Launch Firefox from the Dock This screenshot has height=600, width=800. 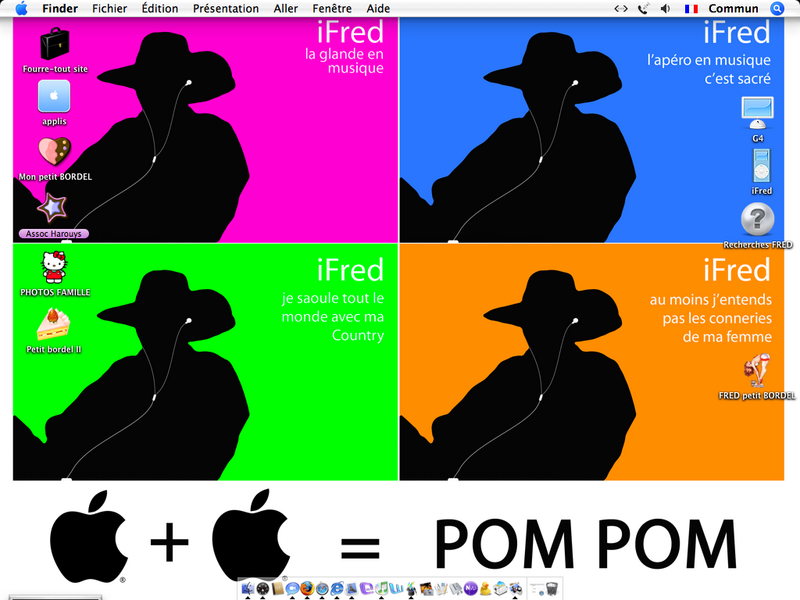point(307,588)
